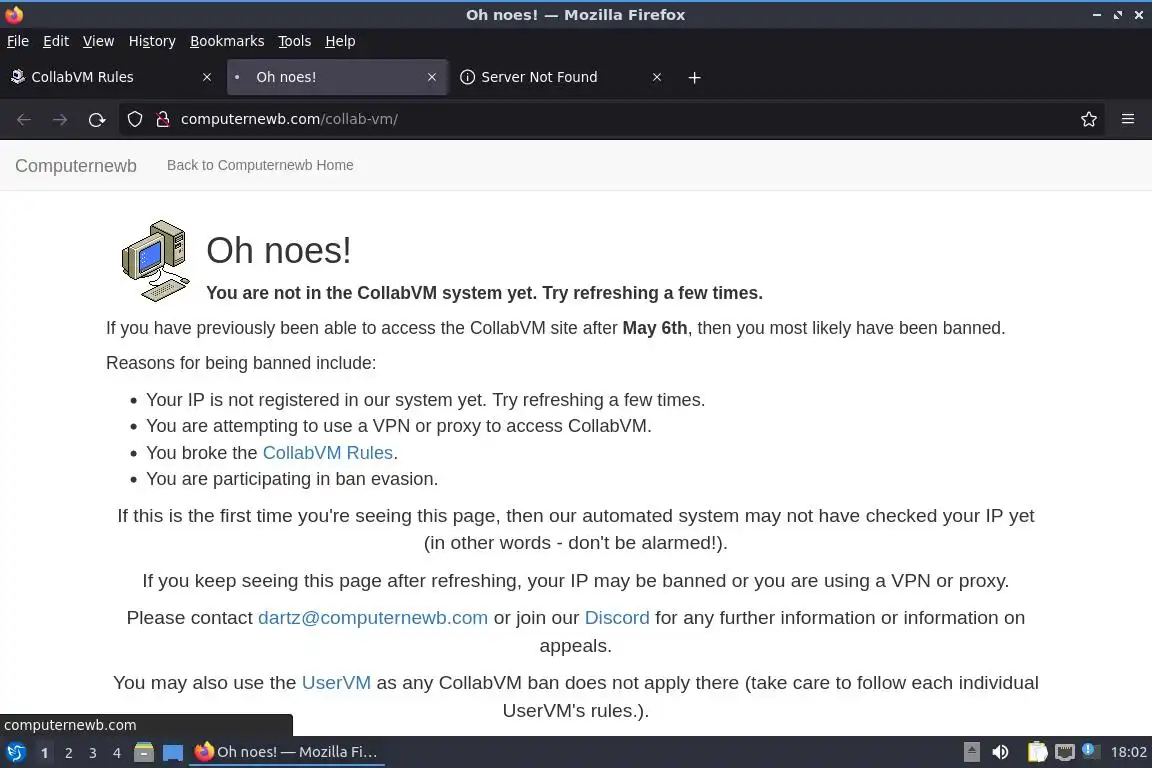Screen dimensions: 1152x768
Task: Click the show desktop taskbar icon
Action: [173, 753]
